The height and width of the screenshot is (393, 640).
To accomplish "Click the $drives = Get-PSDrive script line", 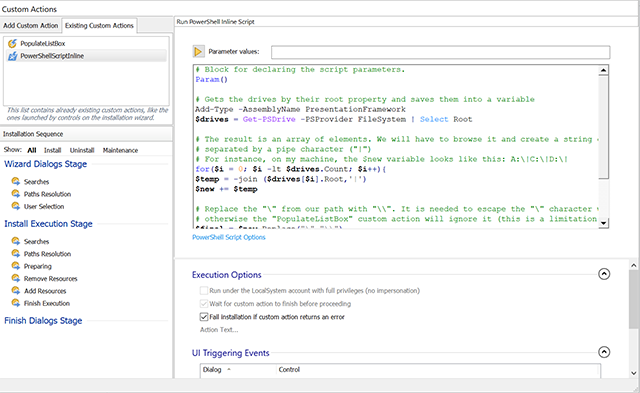I will pos(333,120).
